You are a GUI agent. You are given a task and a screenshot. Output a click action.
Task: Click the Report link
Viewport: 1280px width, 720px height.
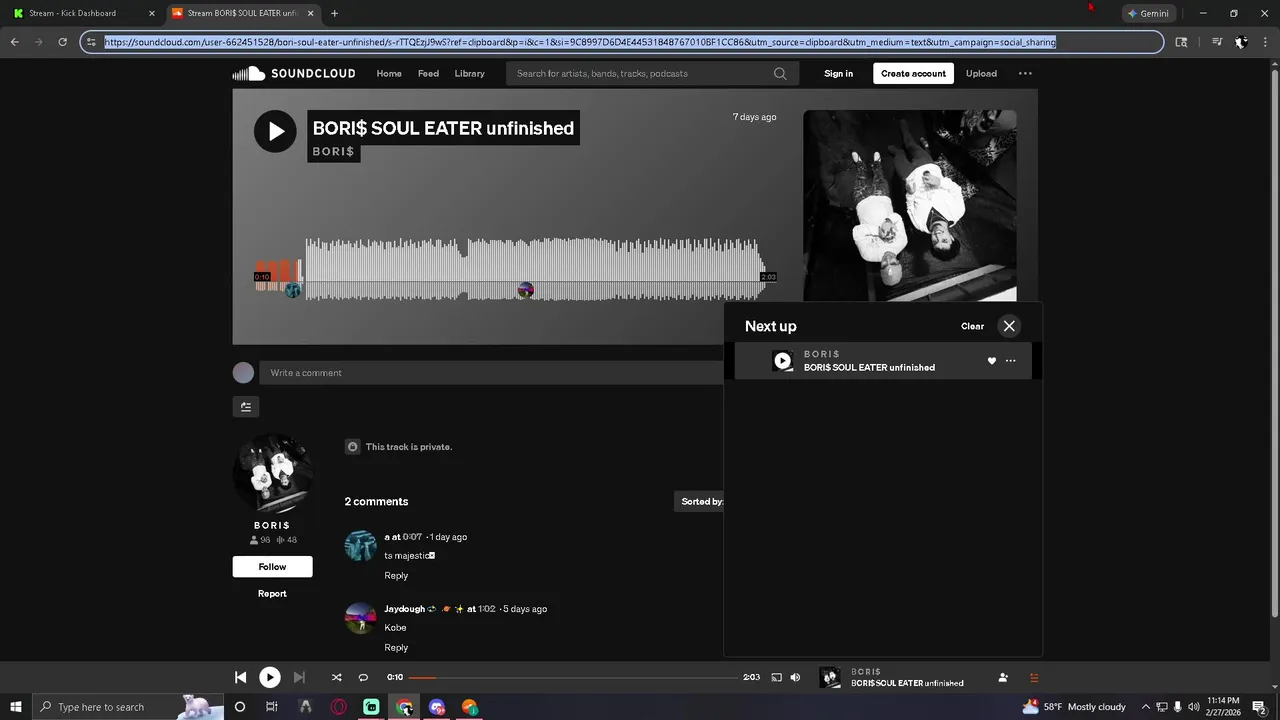[x=272, y=594]
